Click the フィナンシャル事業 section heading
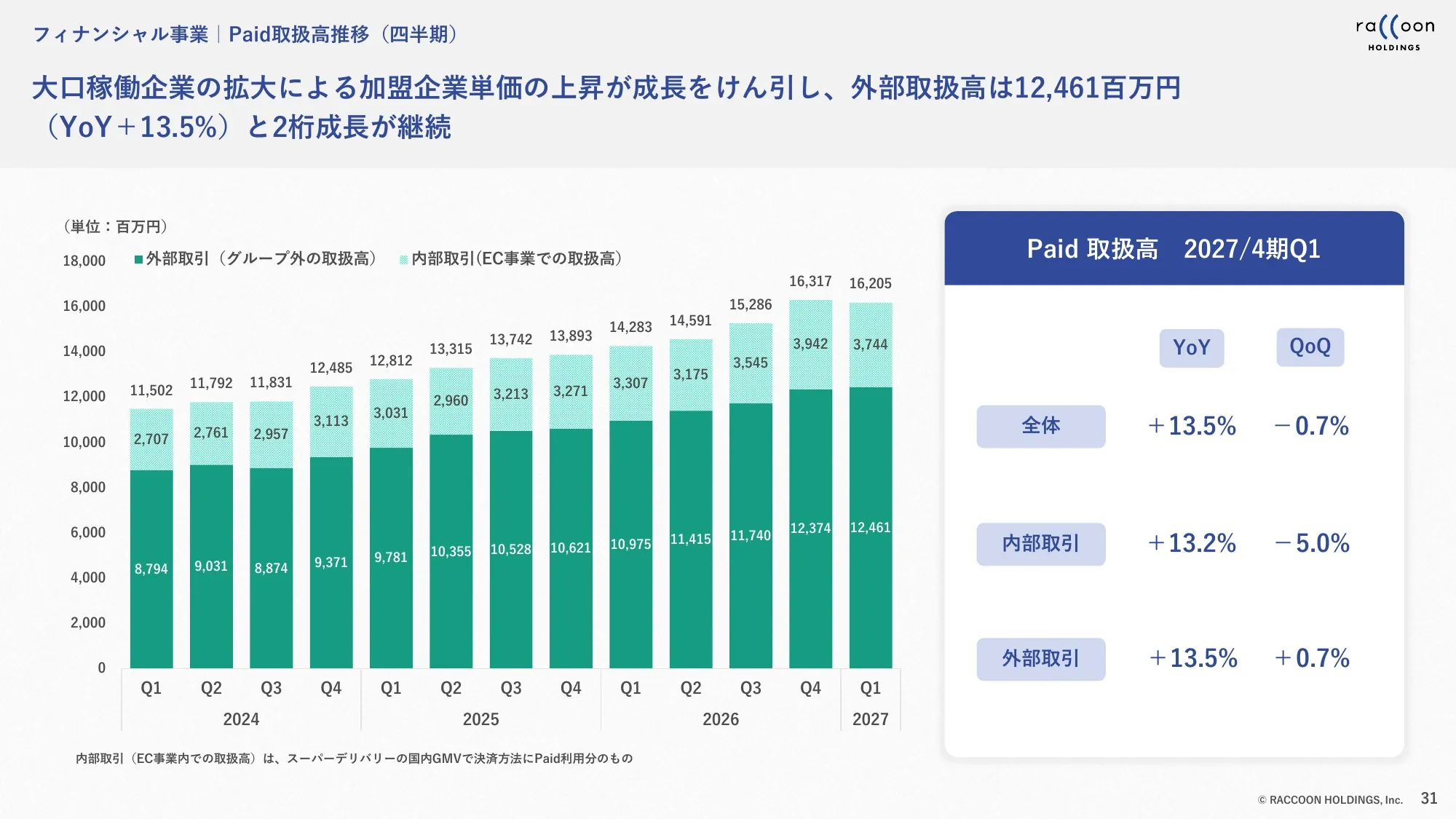This screenshot has height=819, width=1456. point(121,34)
